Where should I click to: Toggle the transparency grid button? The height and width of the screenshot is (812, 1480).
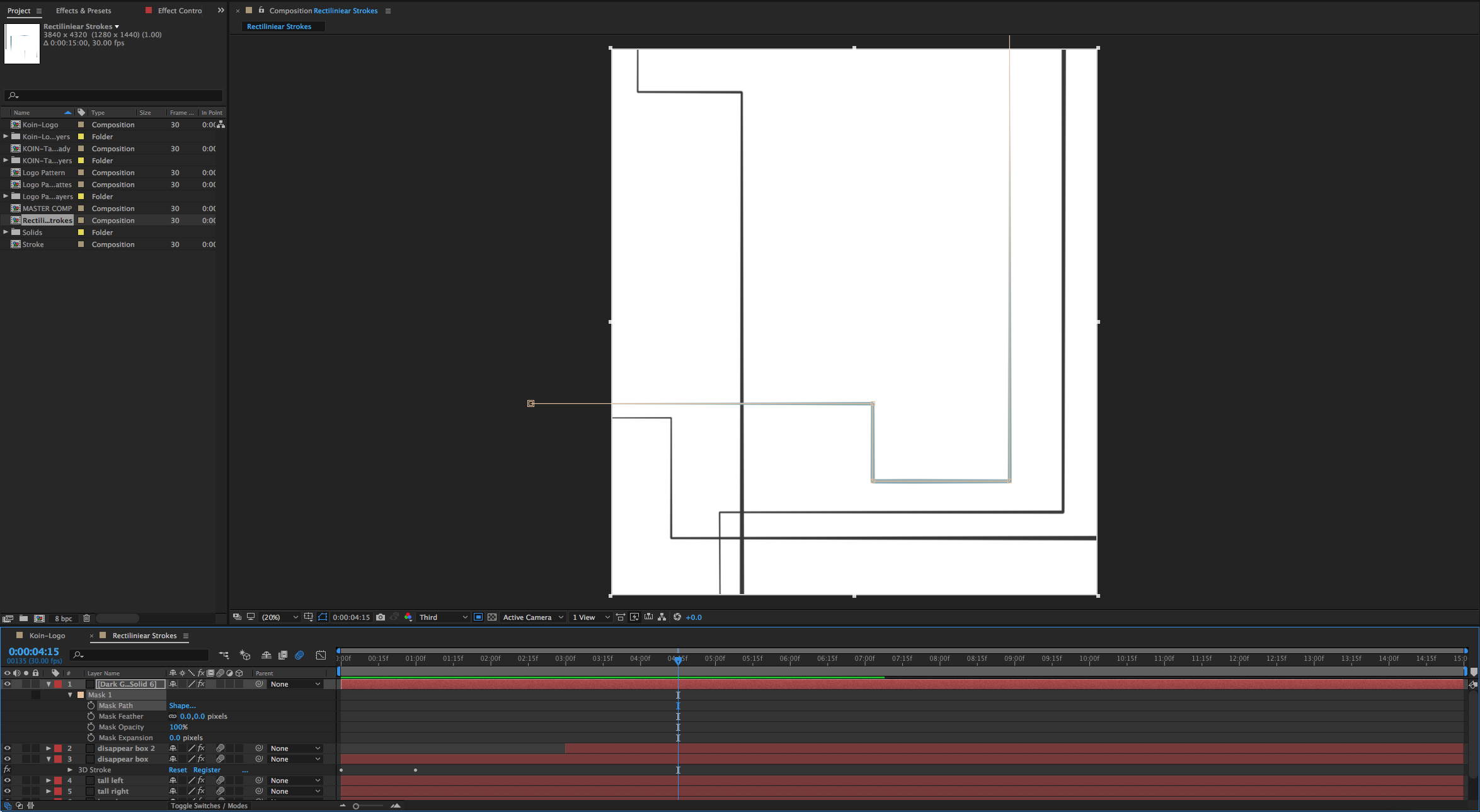[492, 617]
